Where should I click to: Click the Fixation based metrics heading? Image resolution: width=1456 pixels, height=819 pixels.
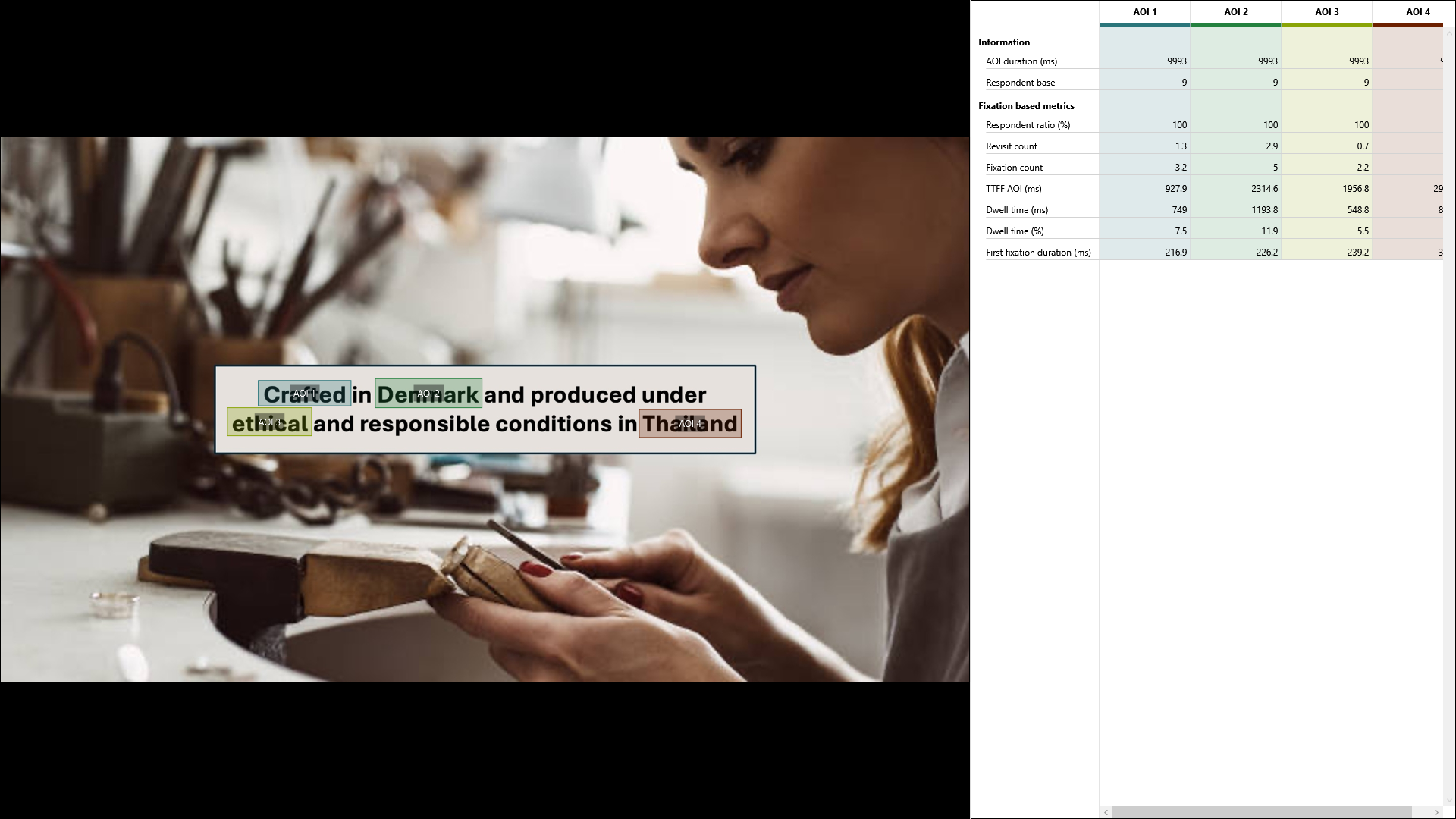1026,106
